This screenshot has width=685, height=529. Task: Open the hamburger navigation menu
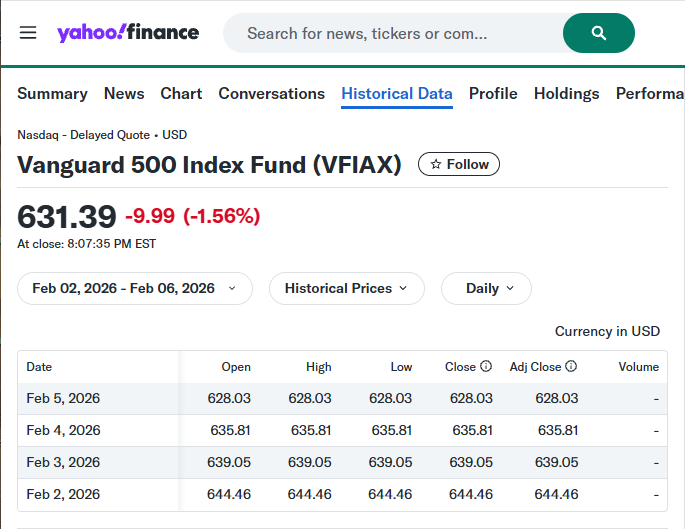click(28, 33)
